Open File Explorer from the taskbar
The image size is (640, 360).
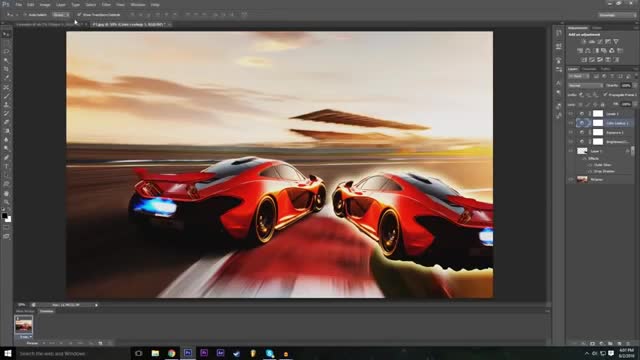155,353
